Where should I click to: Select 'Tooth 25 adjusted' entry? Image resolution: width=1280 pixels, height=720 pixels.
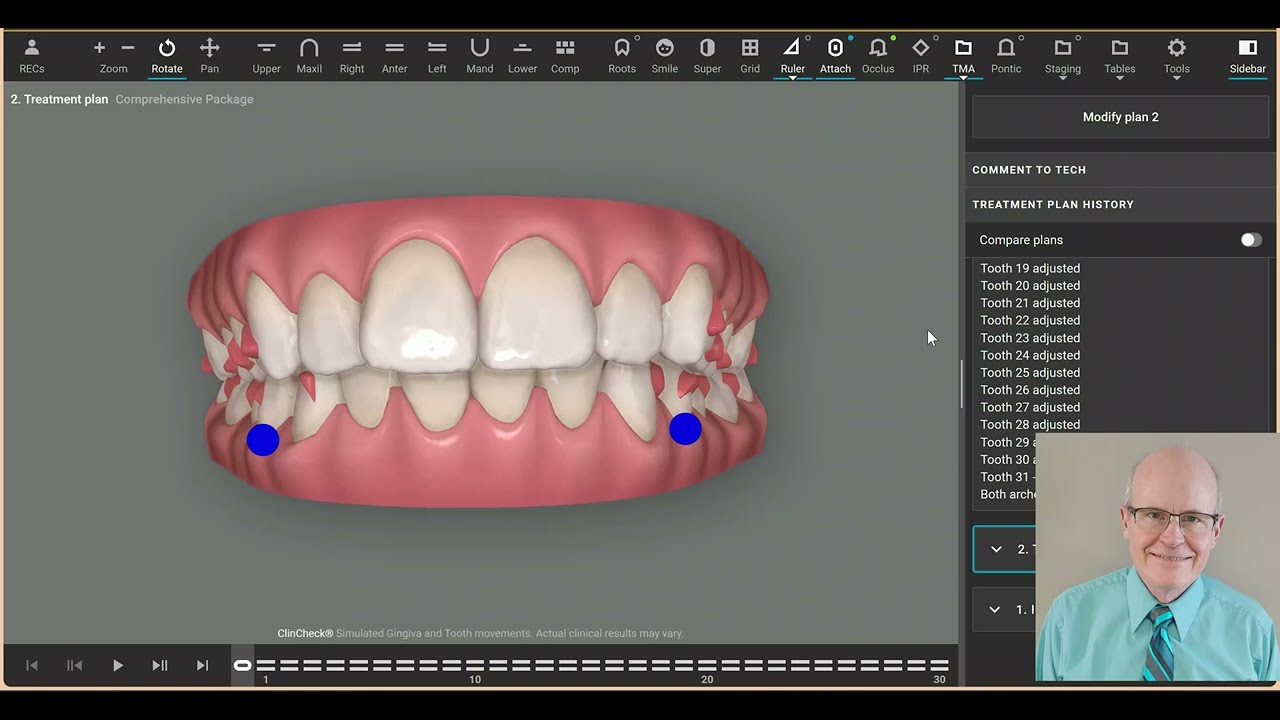tap(1030, 372)
